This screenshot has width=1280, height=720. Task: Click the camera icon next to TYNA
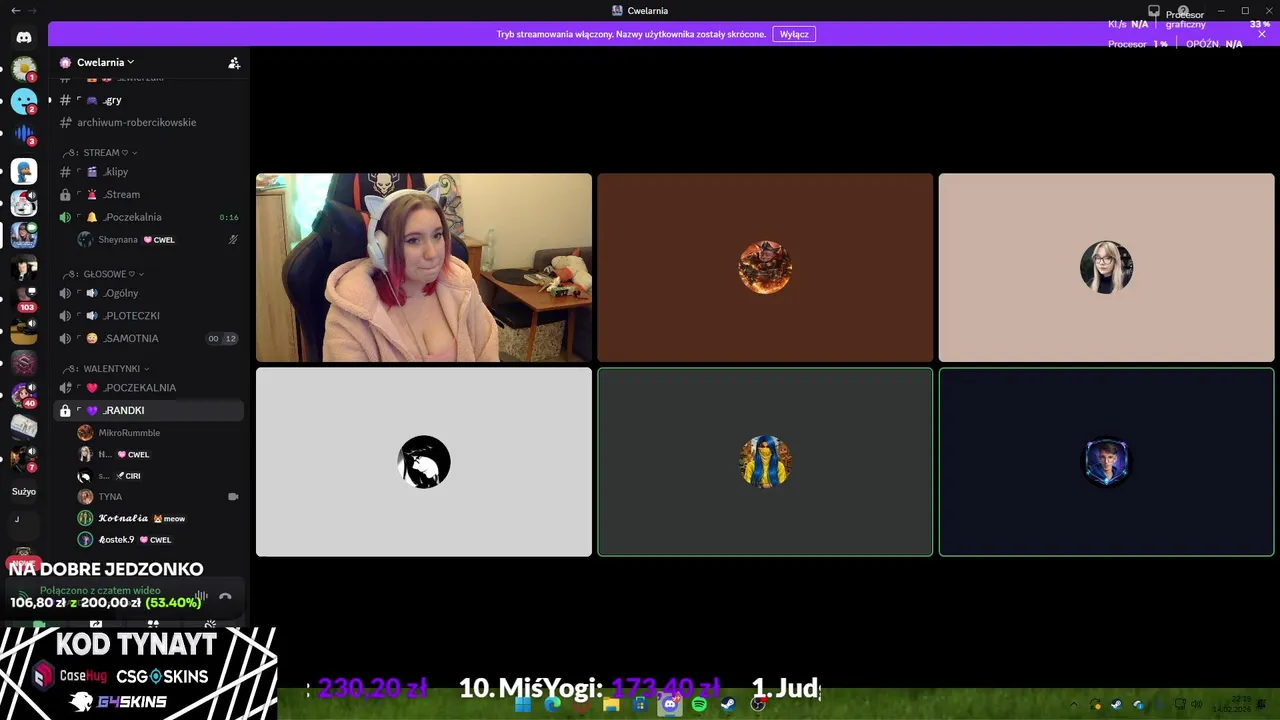tap(233, 497)
